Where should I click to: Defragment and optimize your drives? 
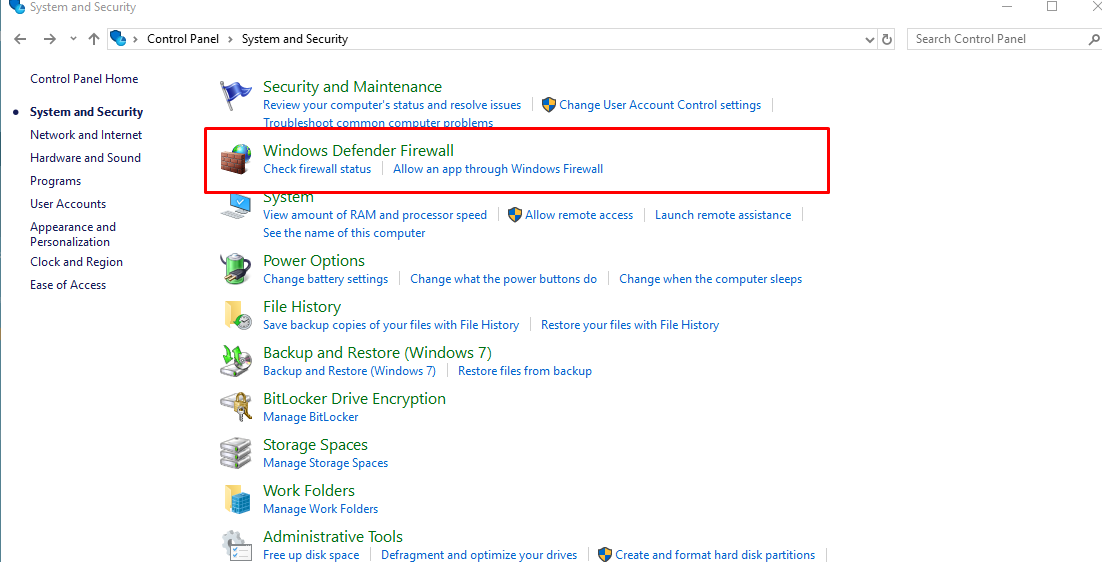[x=479, y=555]
